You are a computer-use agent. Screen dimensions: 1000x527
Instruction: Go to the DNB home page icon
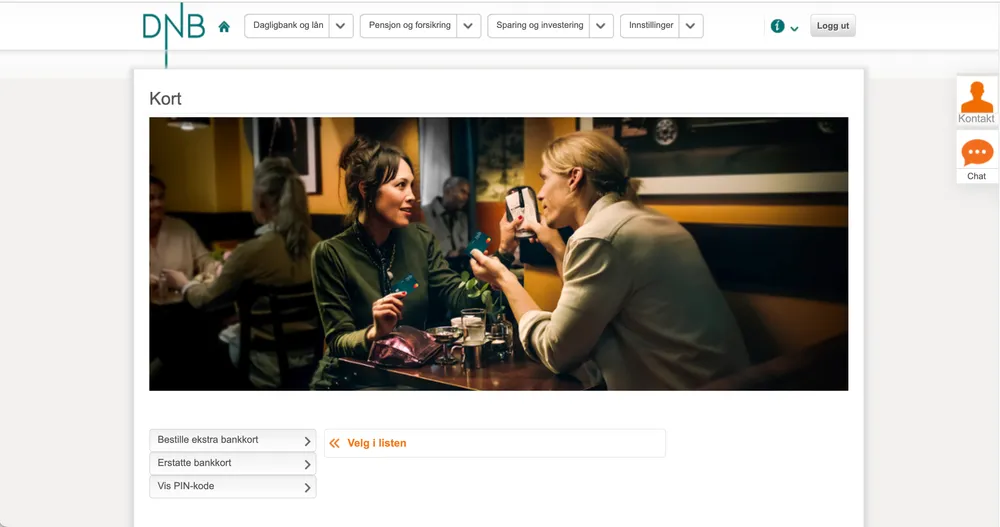point(224,27)
